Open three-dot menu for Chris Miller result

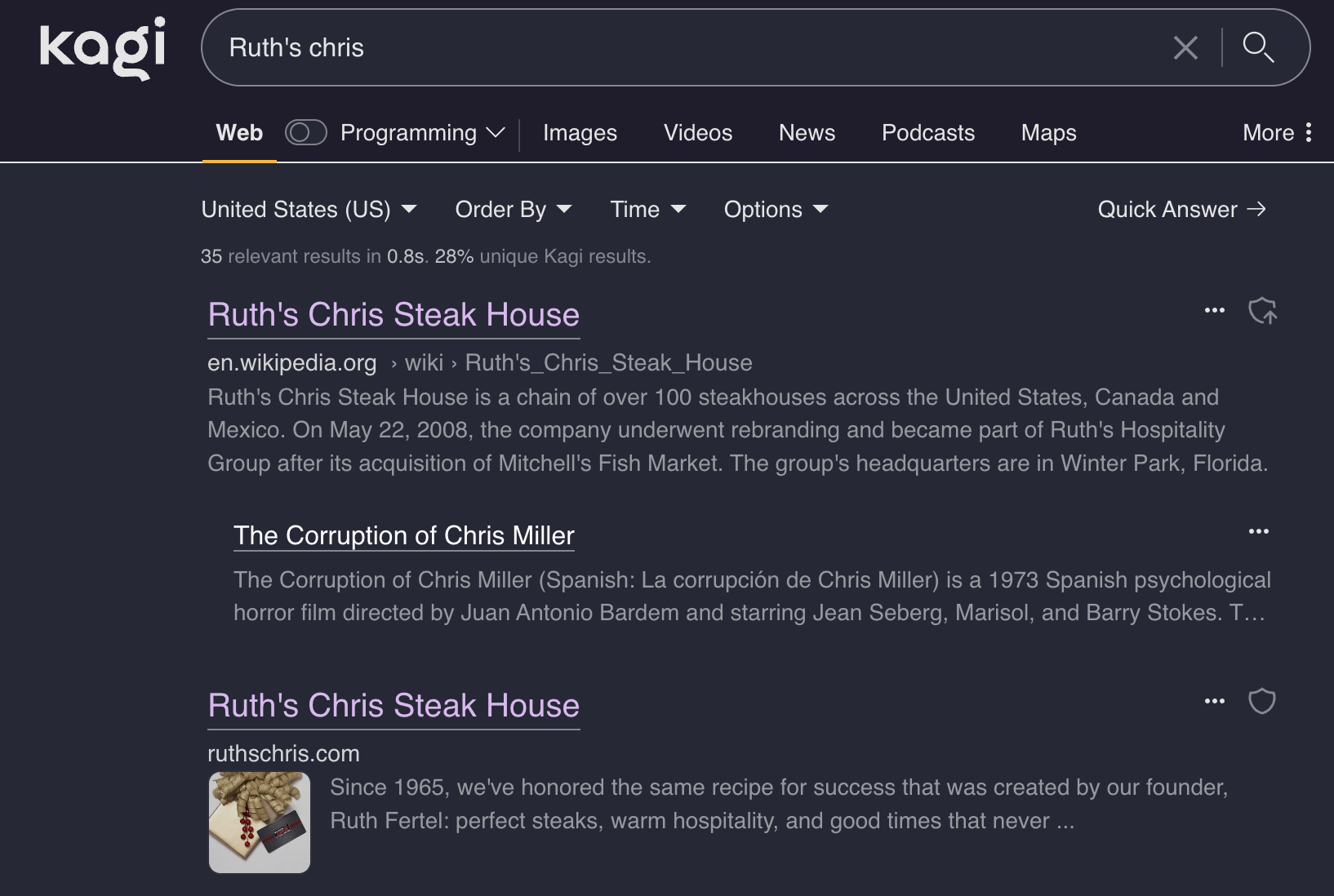pos(1258,532)
